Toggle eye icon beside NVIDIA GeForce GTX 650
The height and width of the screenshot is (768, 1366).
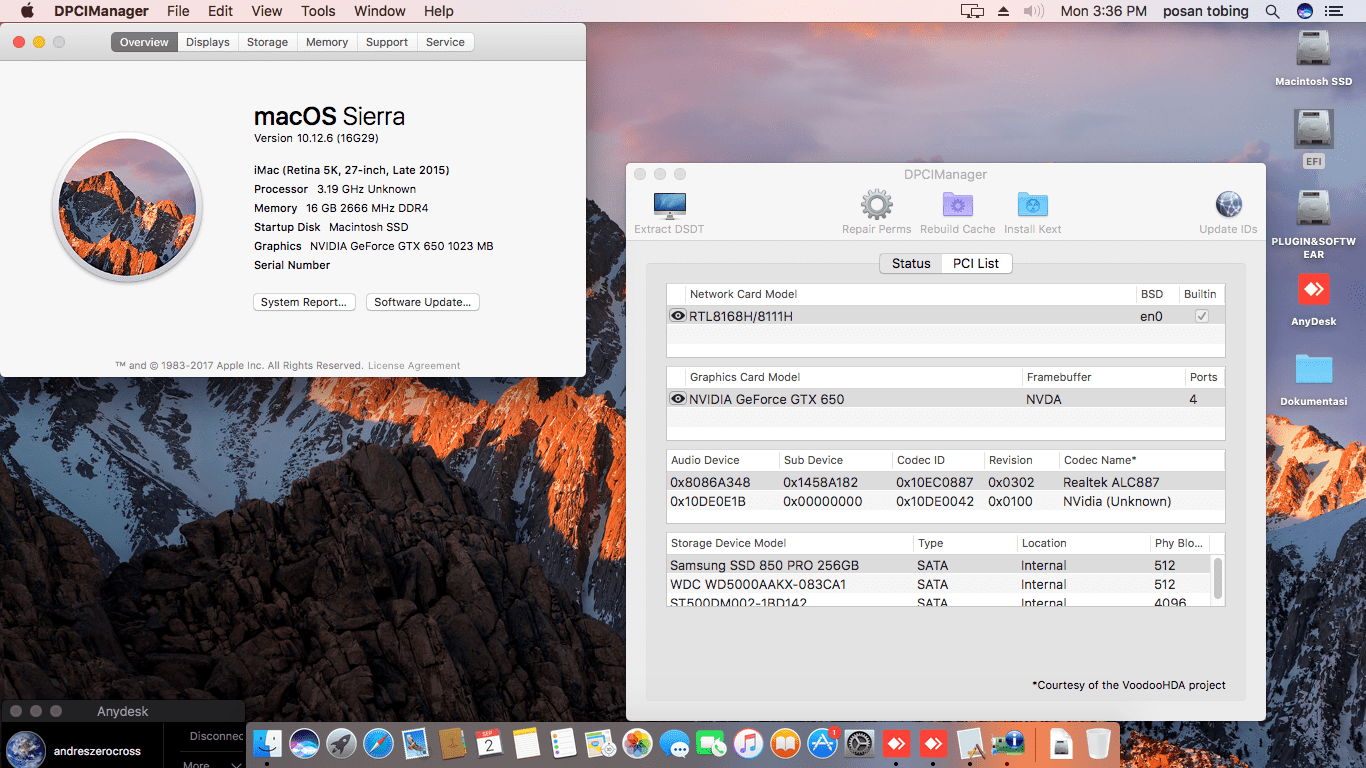coord(678,399)
